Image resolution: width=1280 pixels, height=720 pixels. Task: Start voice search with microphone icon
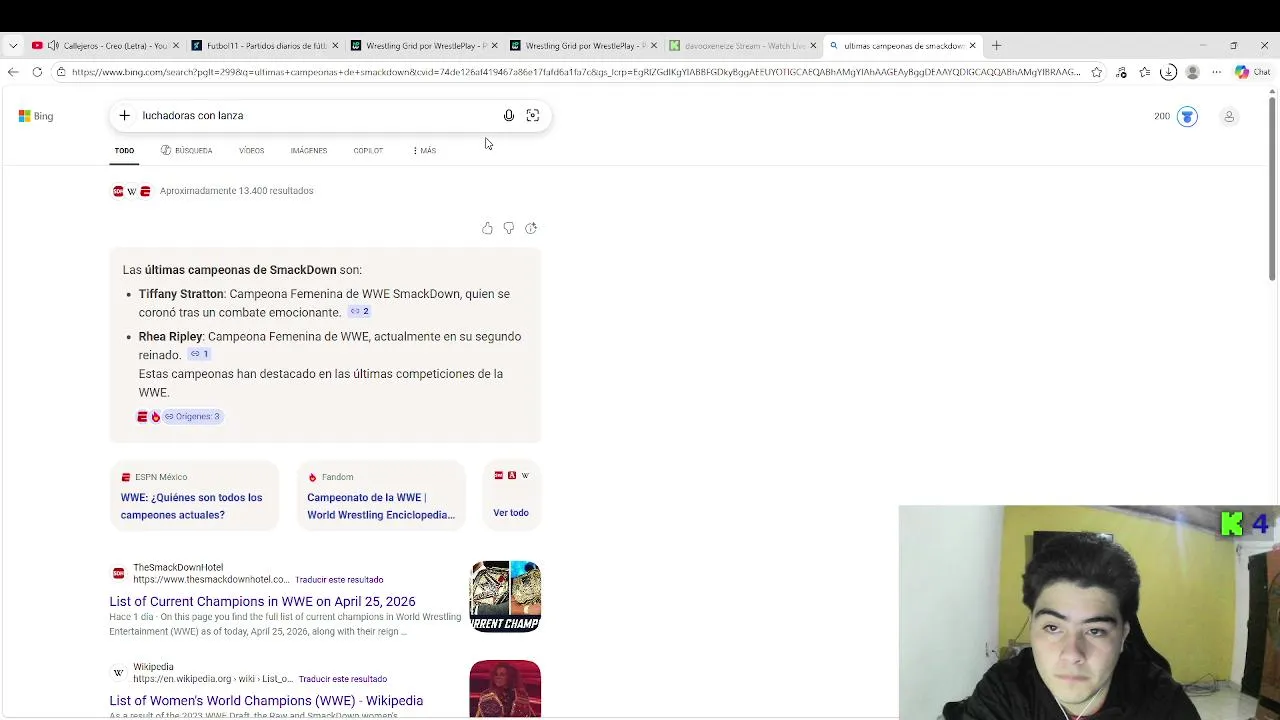tap(509, 115)
